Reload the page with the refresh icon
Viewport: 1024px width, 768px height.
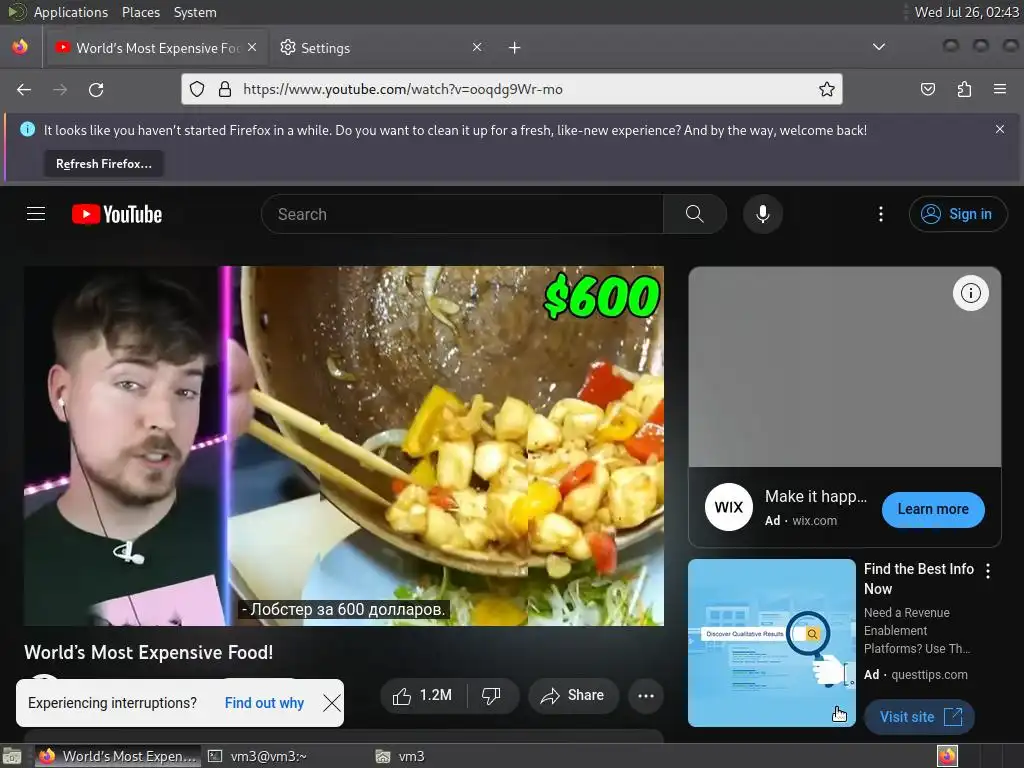(x=96, y=89)
